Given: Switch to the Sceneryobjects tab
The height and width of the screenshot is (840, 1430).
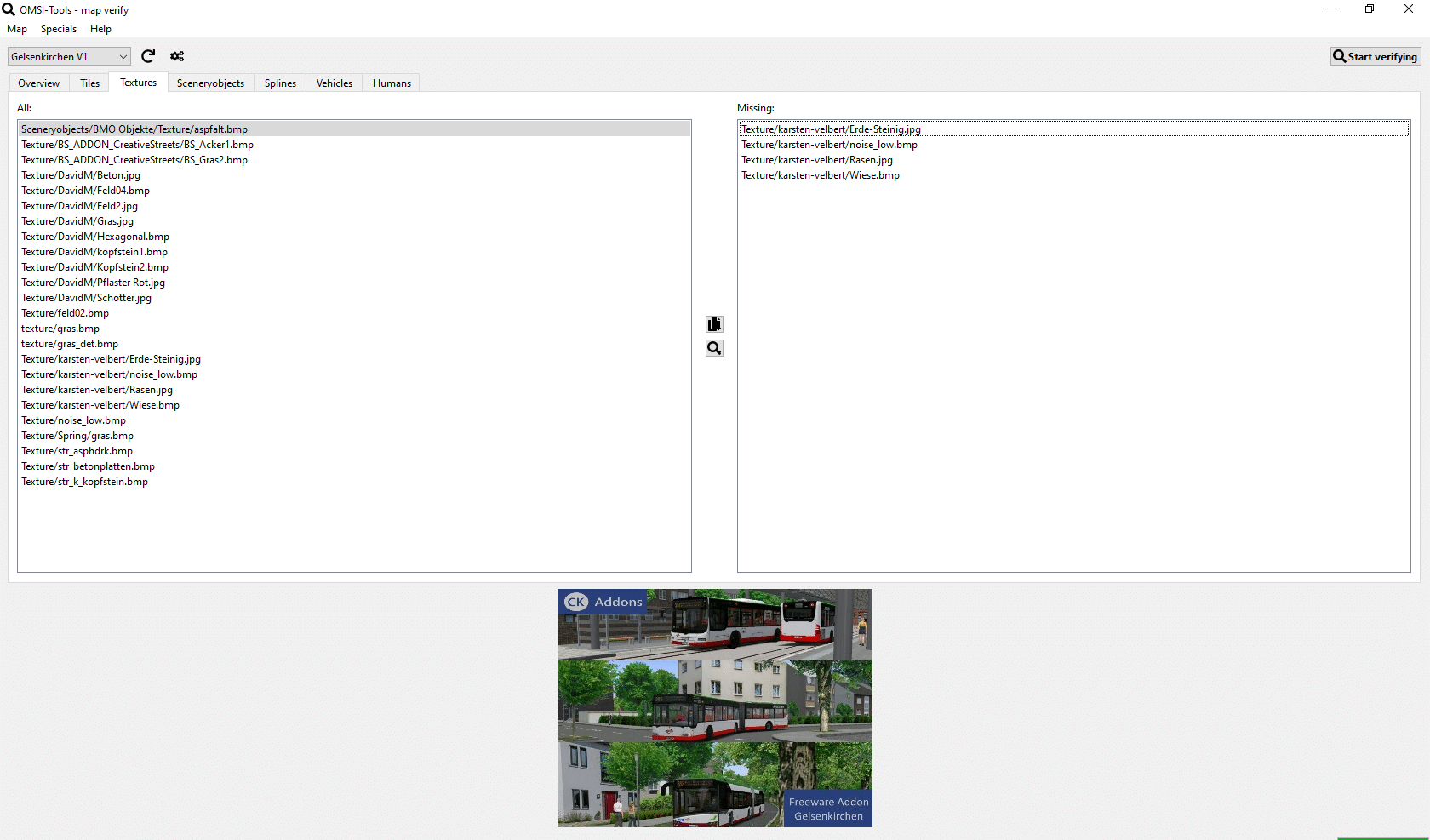Looking at the screenshot, I should 210,83.
